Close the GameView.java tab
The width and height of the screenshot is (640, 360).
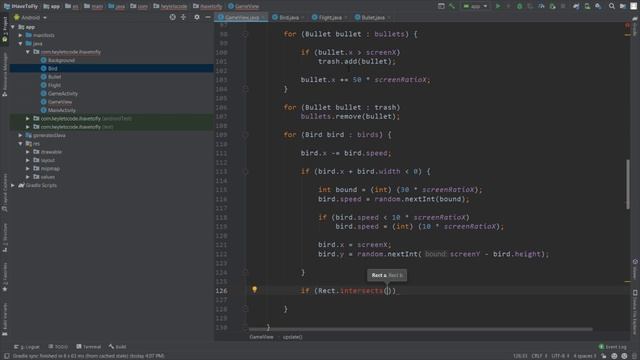pos(263,18)
